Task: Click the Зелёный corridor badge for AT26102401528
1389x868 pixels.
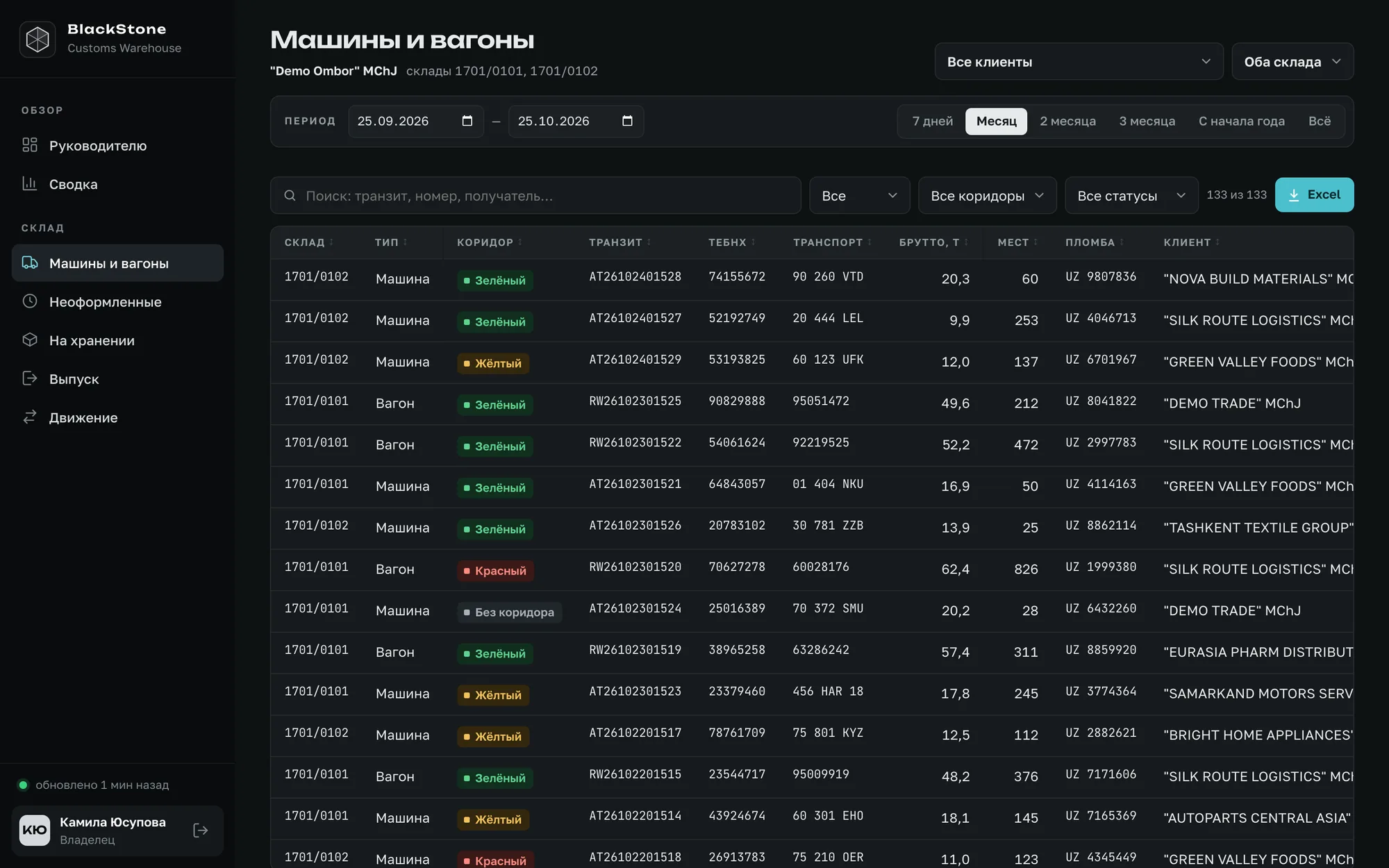Action: (x=494, y=281)
